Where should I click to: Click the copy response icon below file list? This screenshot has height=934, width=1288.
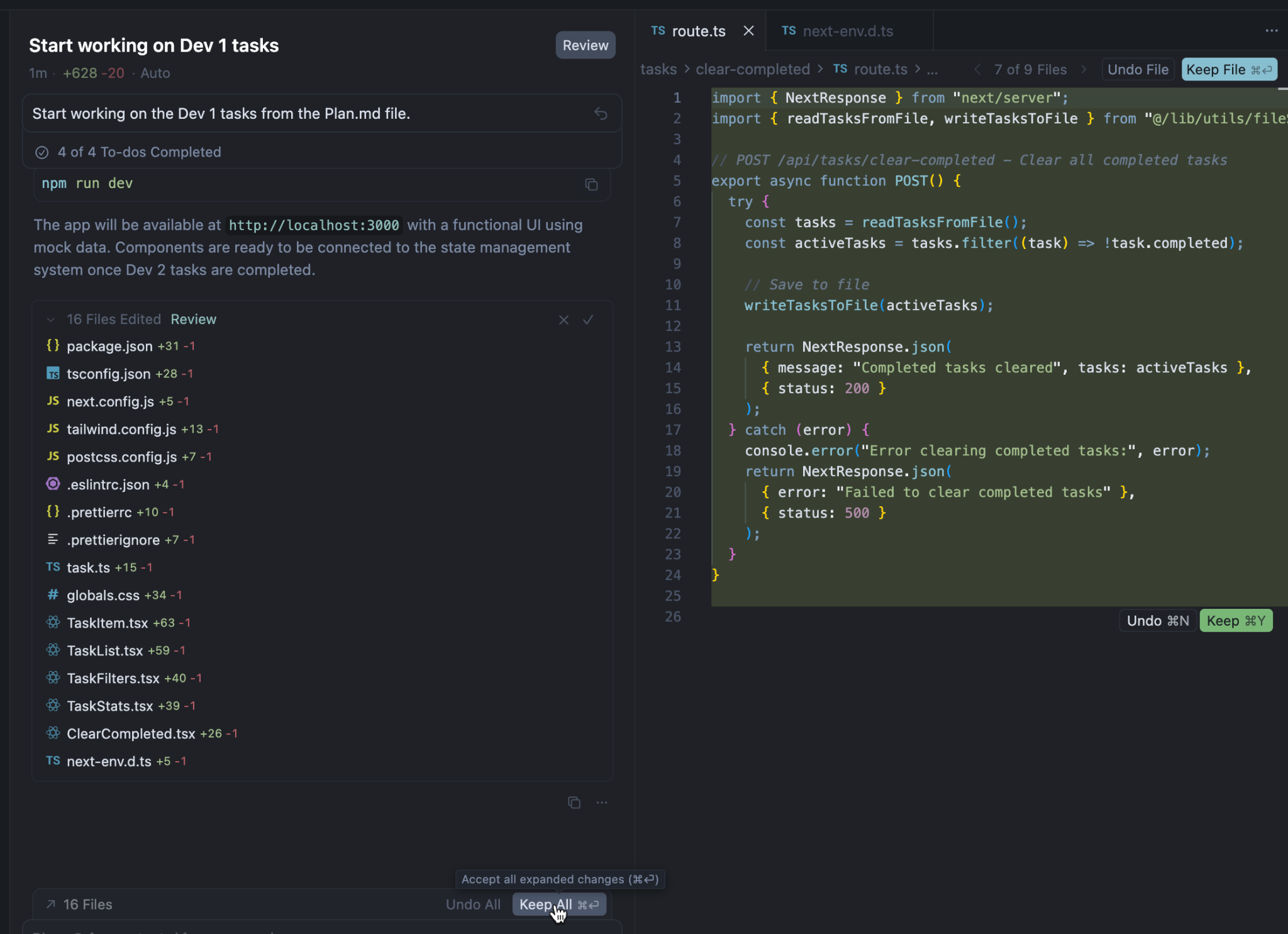(574, 803)
